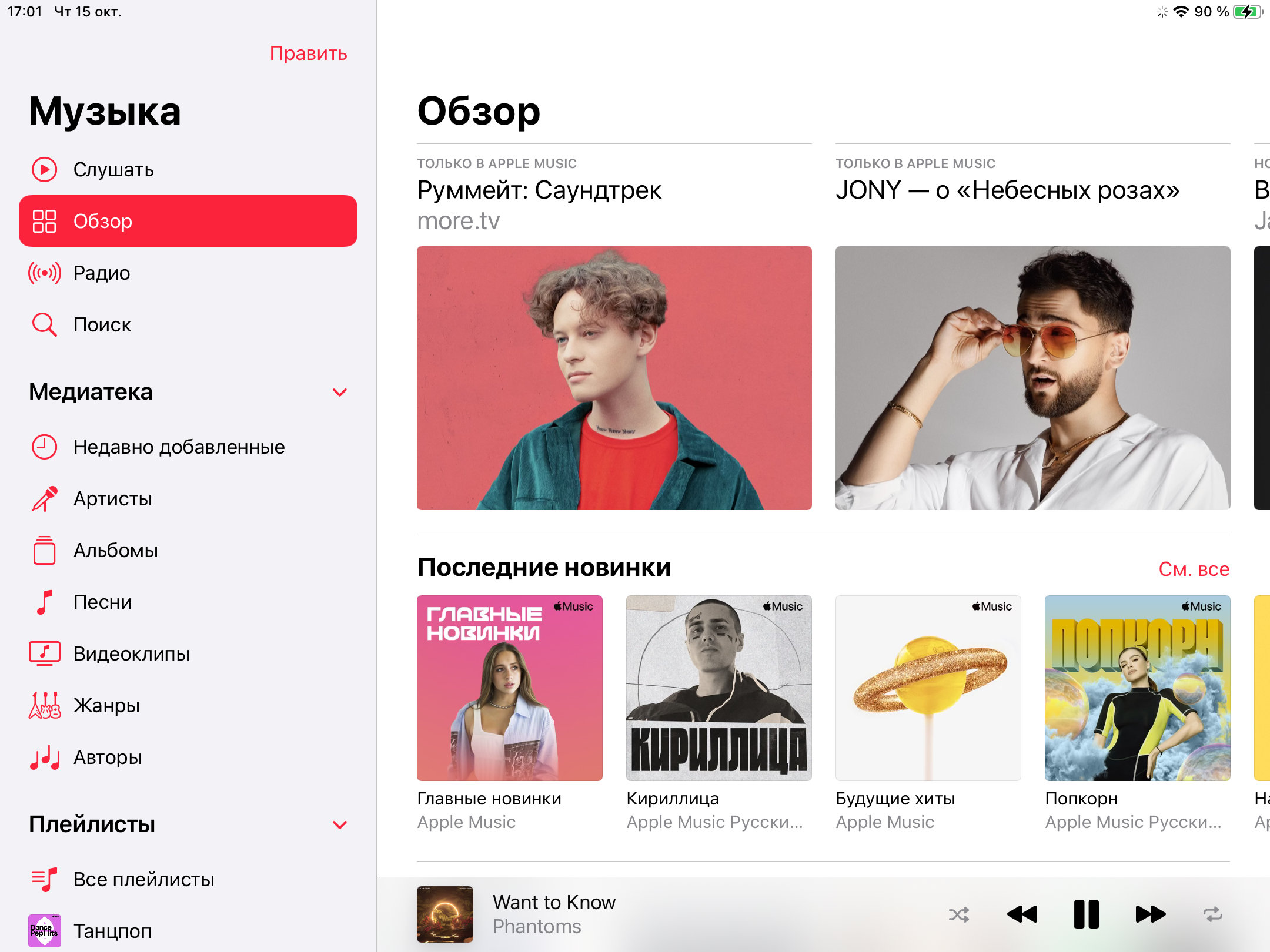
Task: Collapse the Медиатека section
Action: 340,392
